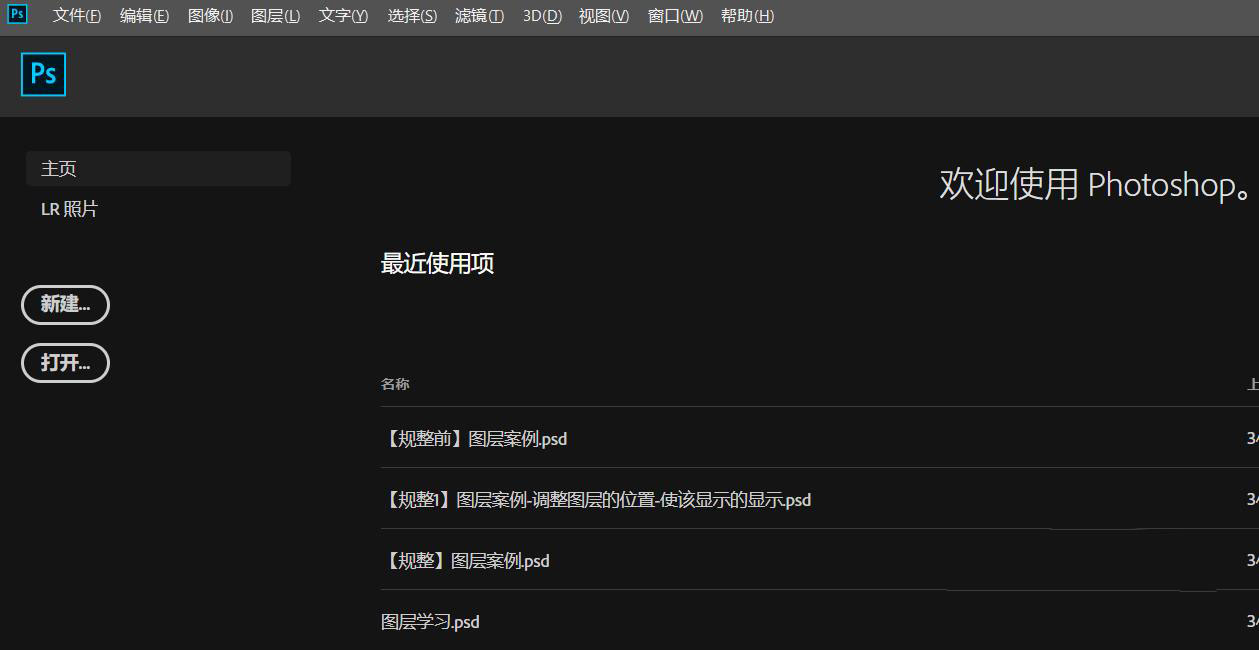Open the 视图 menu
This screenshot has height=650, width=1259.
[x=603, y=15]
